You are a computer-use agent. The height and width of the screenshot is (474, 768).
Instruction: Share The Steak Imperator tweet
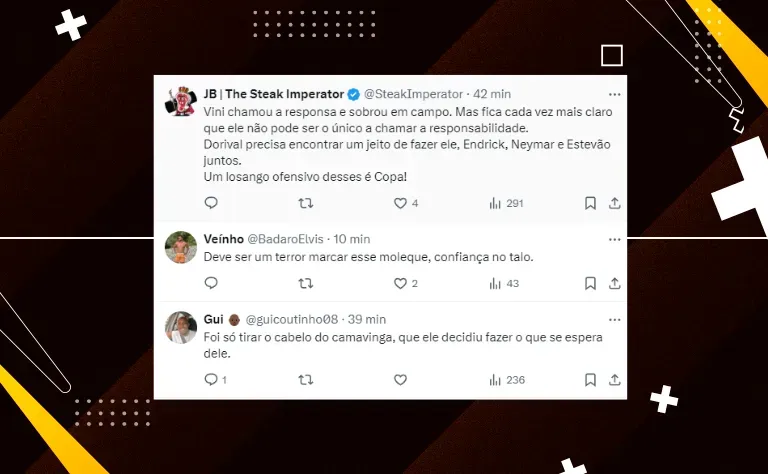tap(615, 203)
